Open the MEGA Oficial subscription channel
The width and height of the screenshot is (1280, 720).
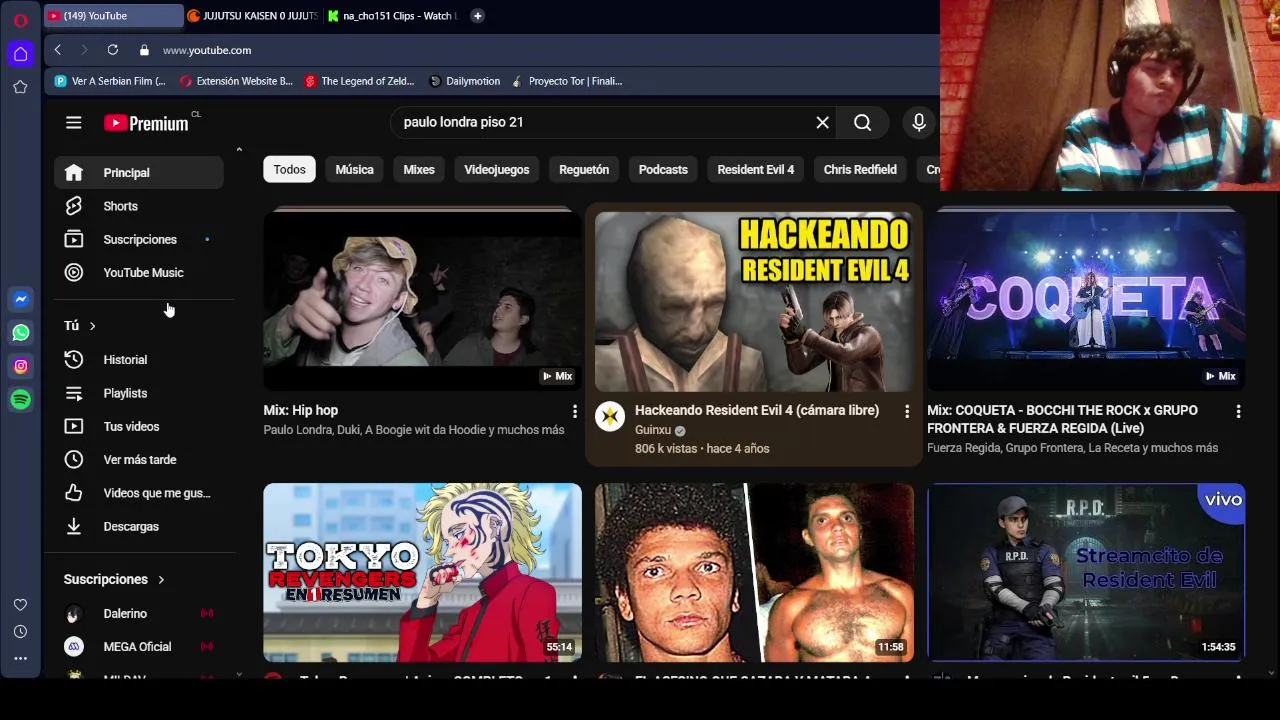click(x=138, y=647)
